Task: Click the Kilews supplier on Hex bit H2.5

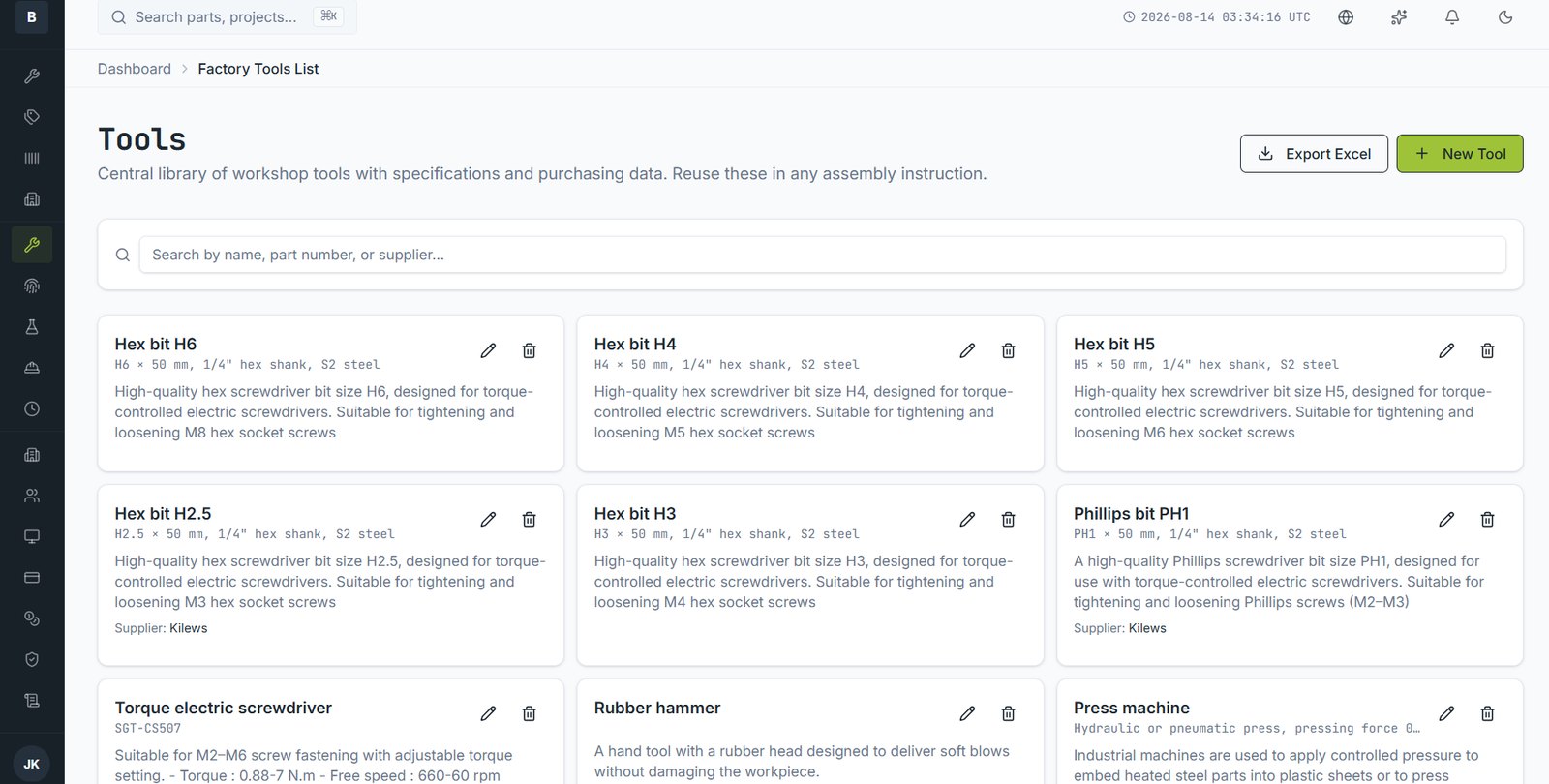Action: (x=189, y=628)
